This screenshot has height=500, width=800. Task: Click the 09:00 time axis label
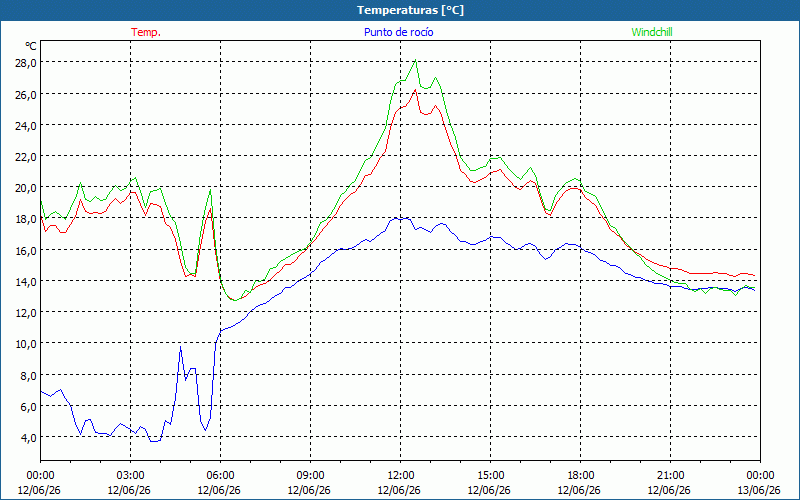click(x=310, y=476)
